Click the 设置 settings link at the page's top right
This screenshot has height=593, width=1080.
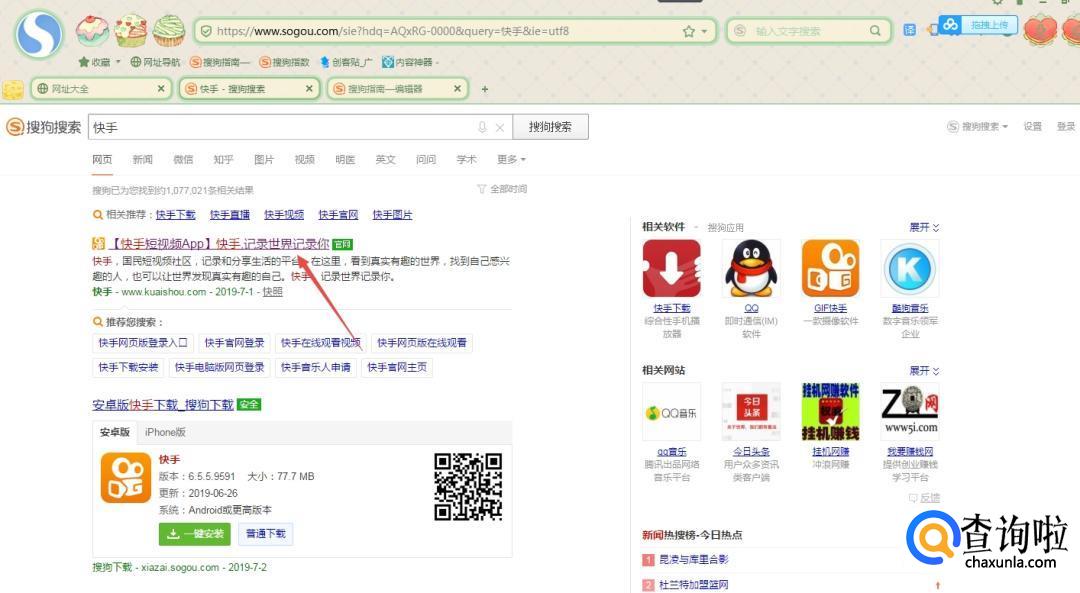(x=1032, y=126)
